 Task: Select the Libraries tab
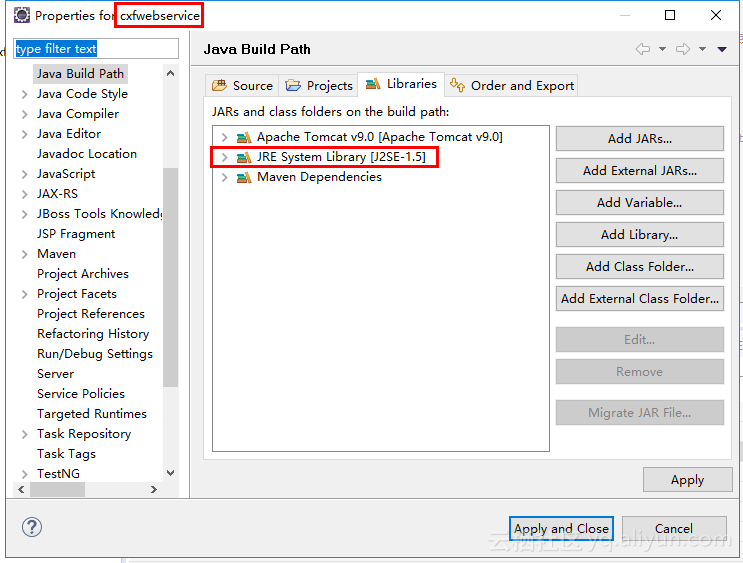(x=401, y=84)
